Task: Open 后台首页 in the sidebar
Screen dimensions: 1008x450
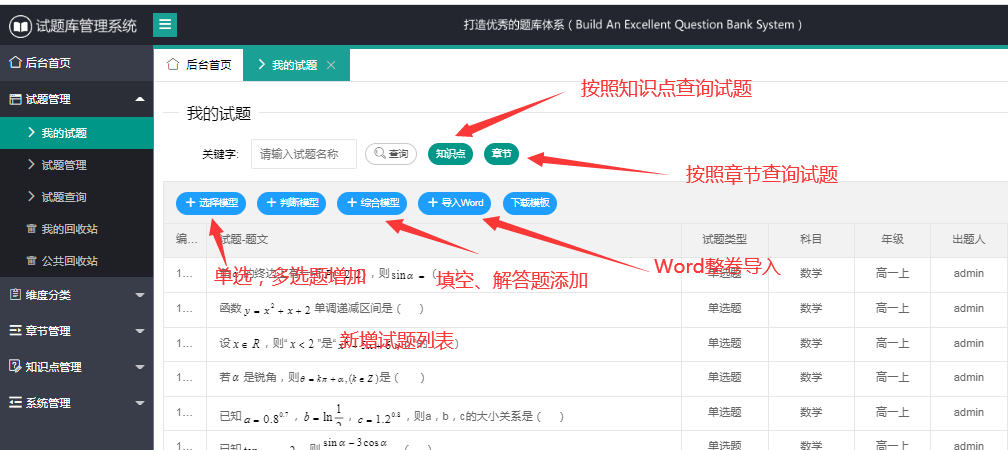Action: click(x=47, y=63)
